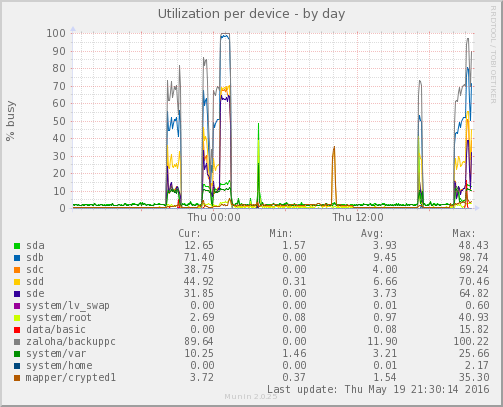Click the sdc max value 69.24
Viewport: 503px width, 407px height.
(474, 270)
